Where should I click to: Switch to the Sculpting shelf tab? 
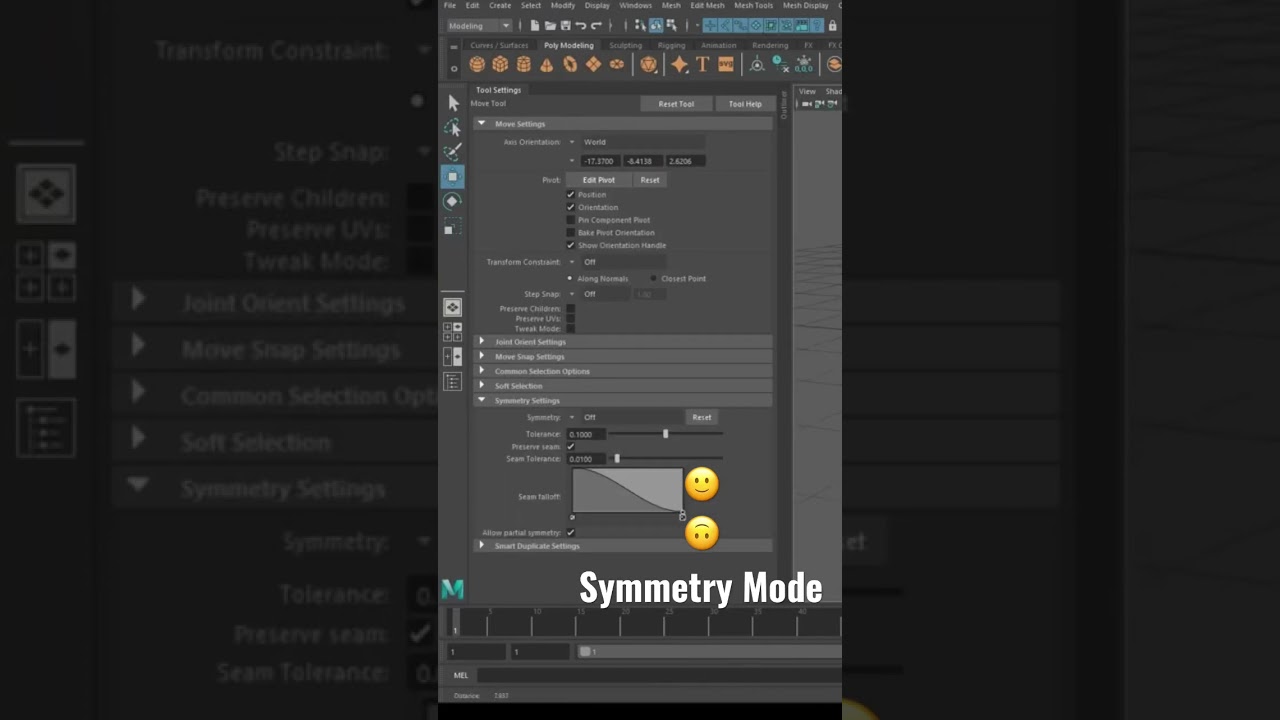[x=626, y=45]
